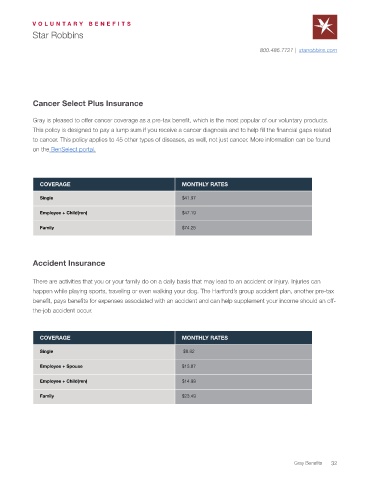
Task: Select Employee + Child(ren) cancer coverage row
Action: [172, 213]
